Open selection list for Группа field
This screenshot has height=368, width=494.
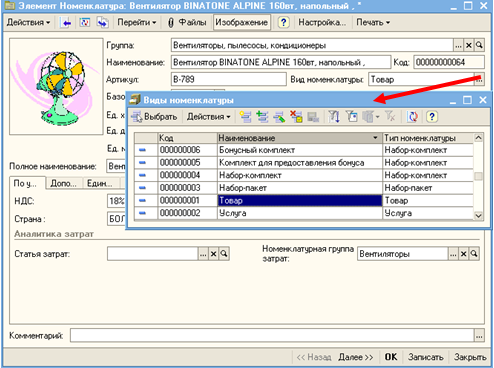tap(458, 45)
